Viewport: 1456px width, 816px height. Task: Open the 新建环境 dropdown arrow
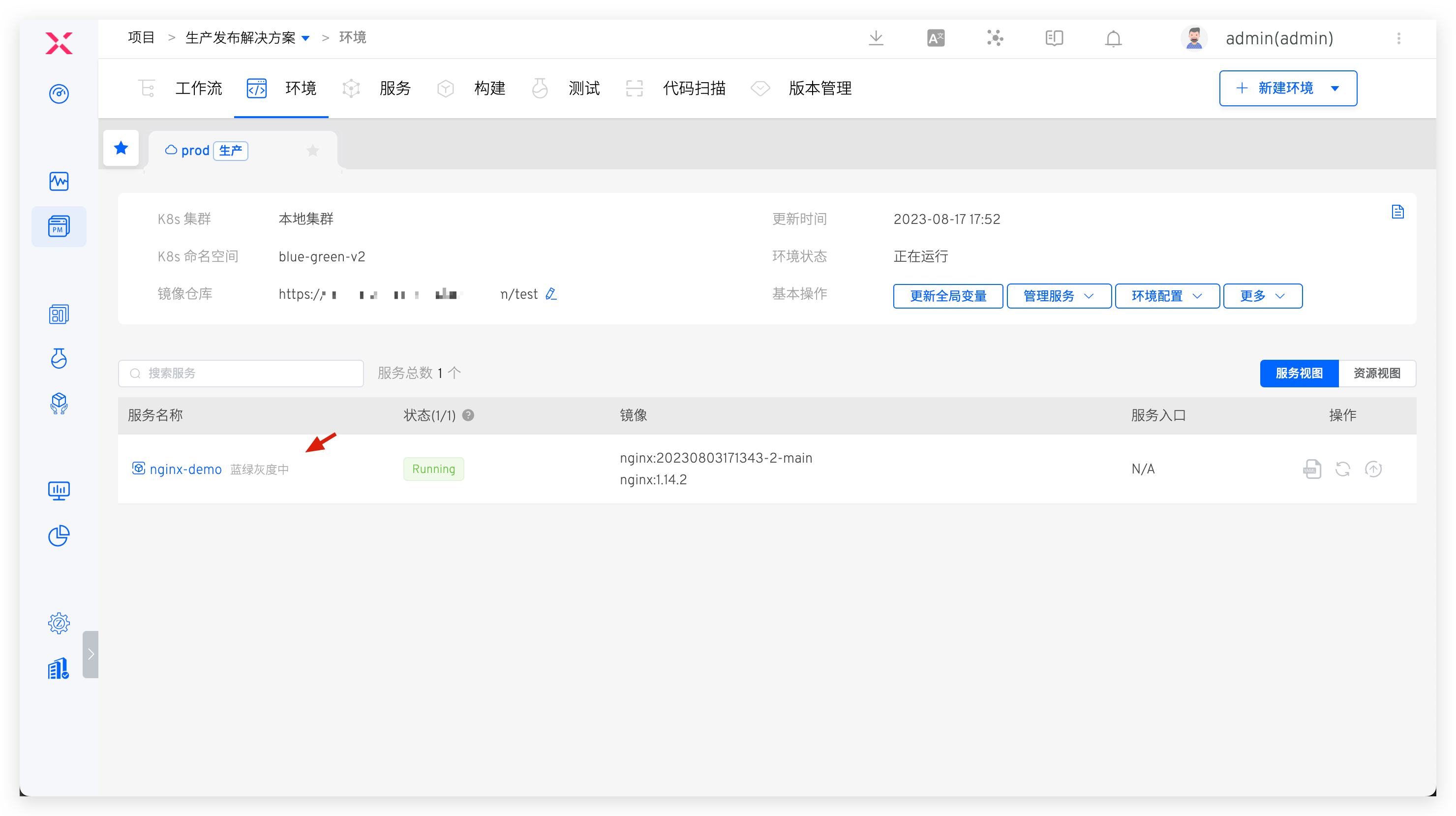[1335, 88]
